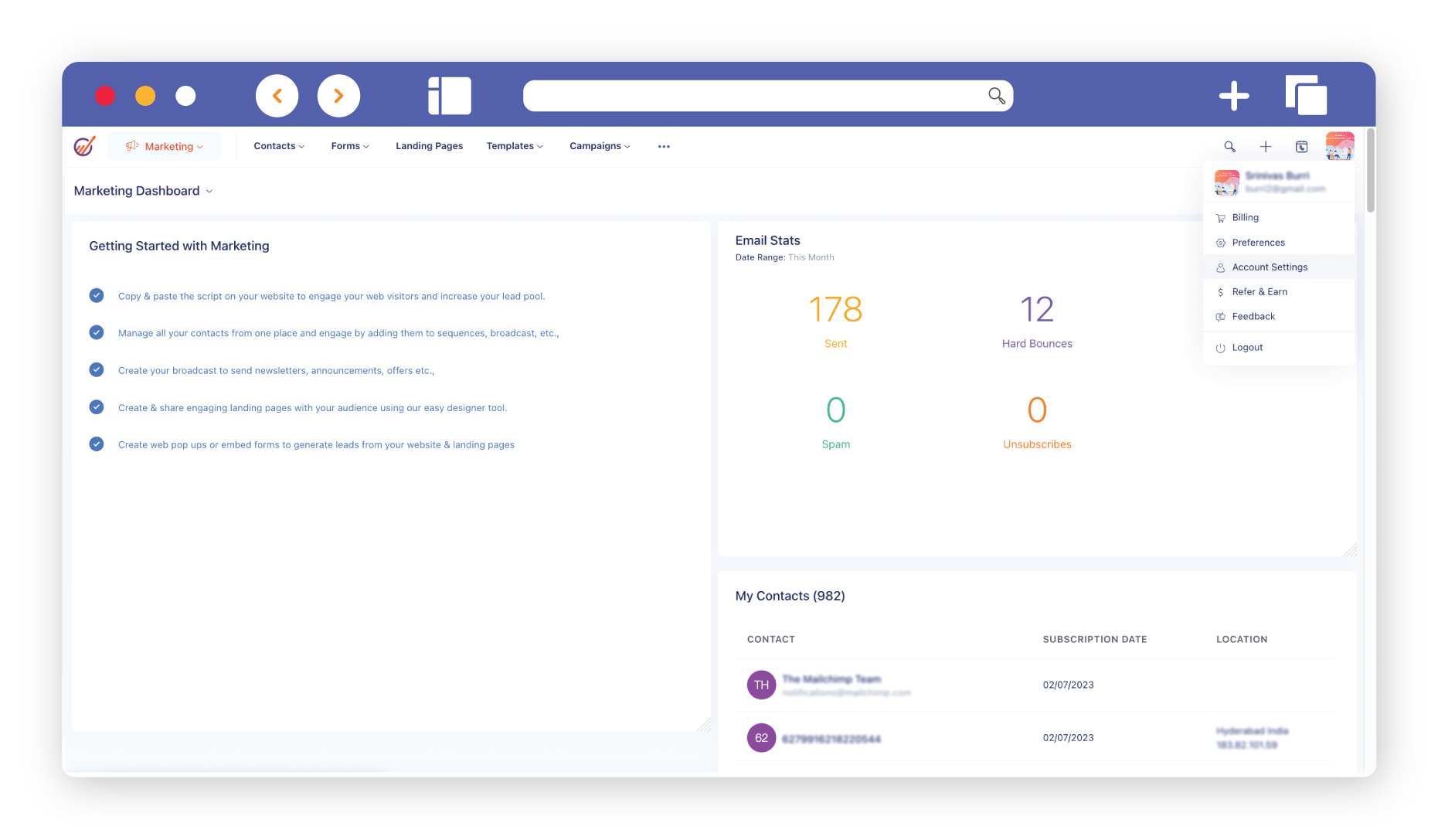Open the calendar icon in top navbar
This screenshot has height=840, width=1438.
click(1301, 147)
